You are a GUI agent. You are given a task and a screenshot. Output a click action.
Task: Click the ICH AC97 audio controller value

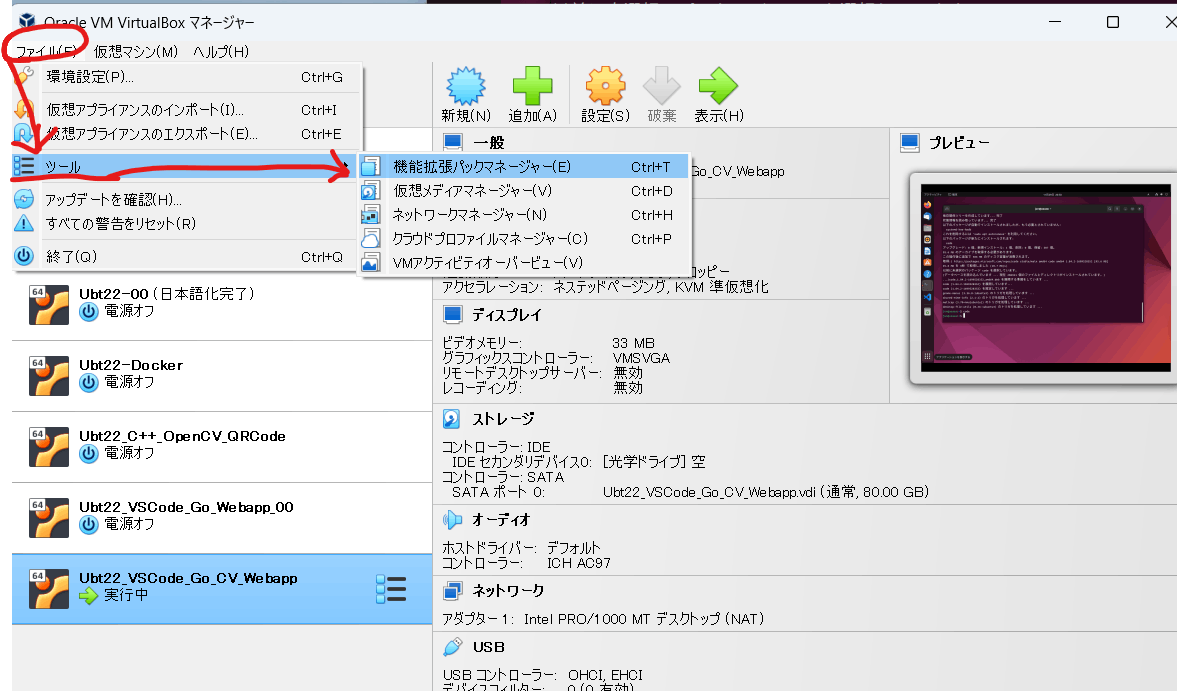coord(579,563)
